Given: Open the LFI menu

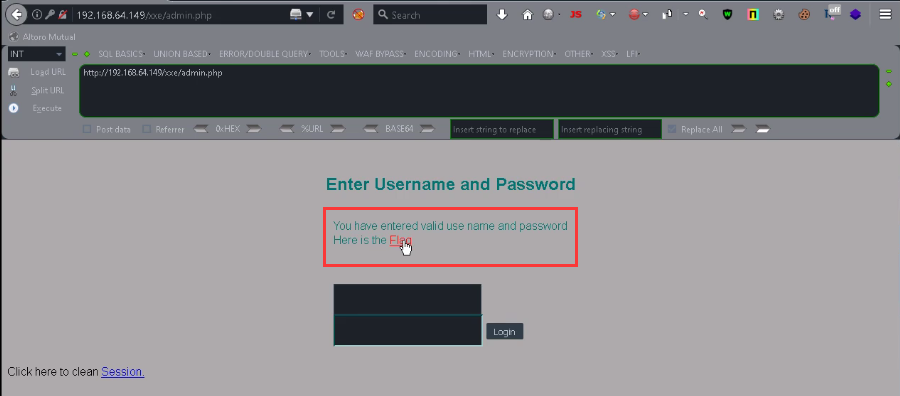Looking at the screenshot, I should click(632, 54).
